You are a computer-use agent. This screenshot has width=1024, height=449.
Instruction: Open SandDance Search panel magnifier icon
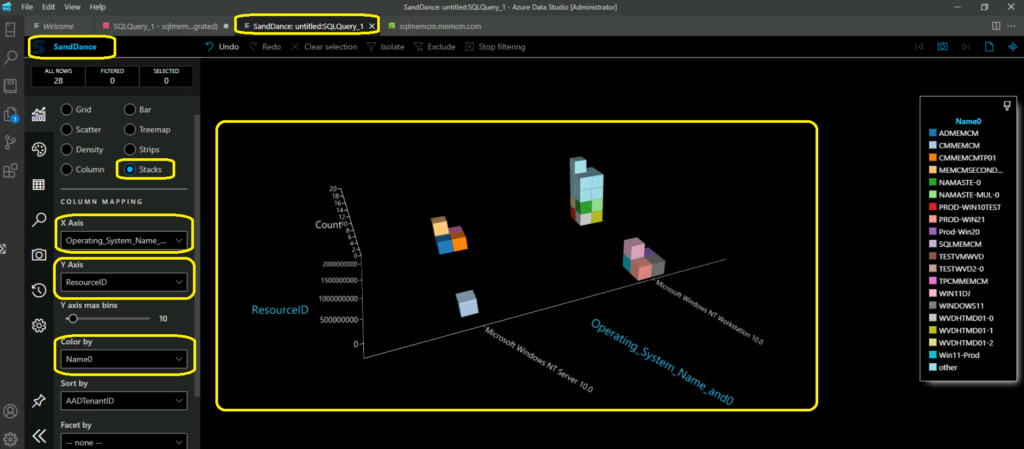coord(39,220)
